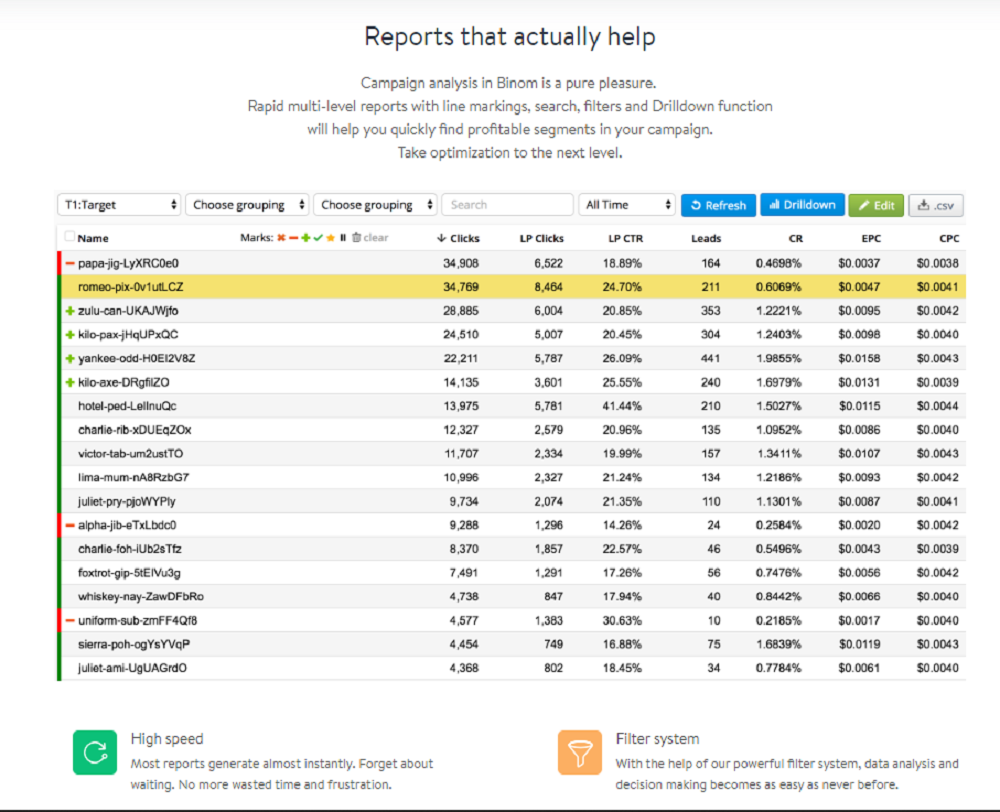Viewport: 1000px width, 812px height.
Task: Sort the table by Clicks column
Action: (459, 238)
